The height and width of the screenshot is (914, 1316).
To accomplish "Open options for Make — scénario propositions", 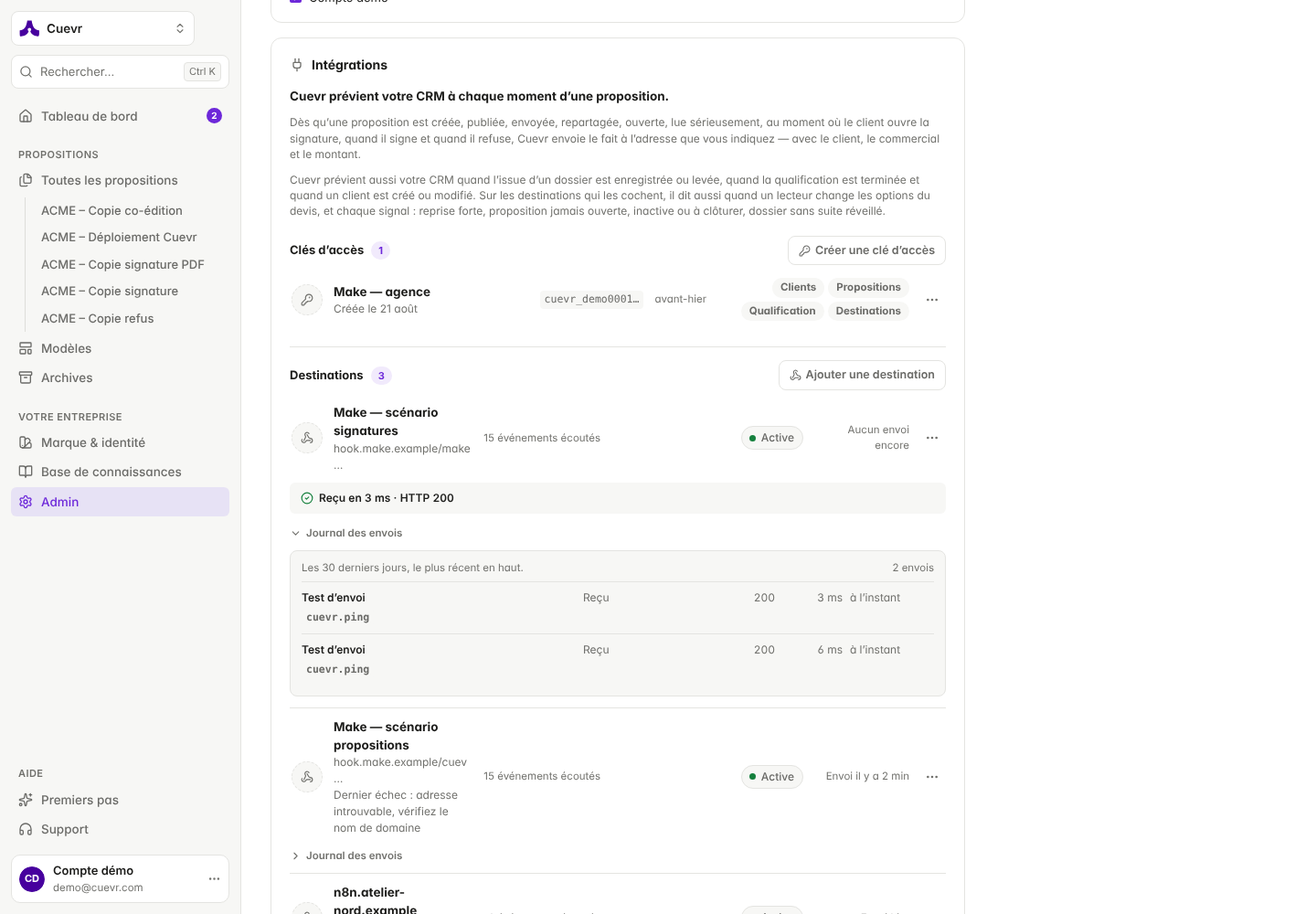I will 932,777.
